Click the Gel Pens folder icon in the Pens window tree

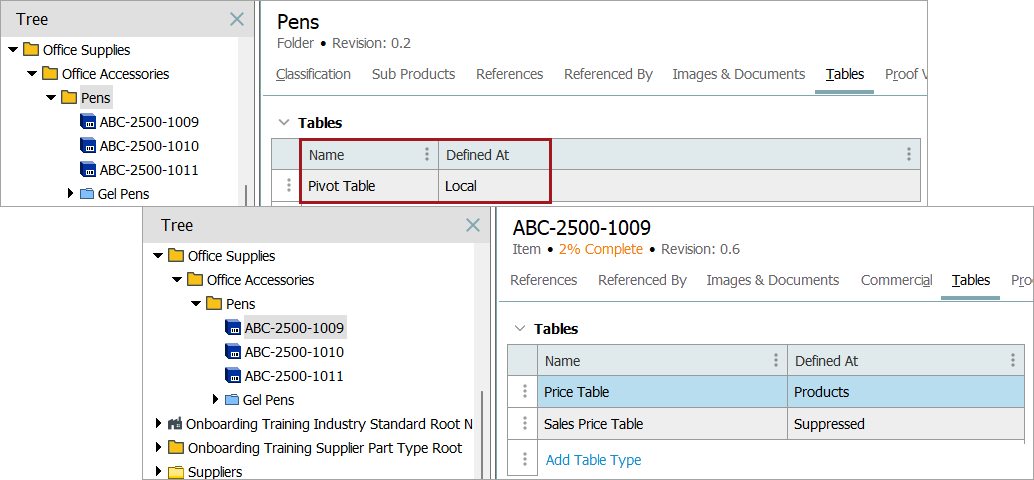[x=87, y=194]
